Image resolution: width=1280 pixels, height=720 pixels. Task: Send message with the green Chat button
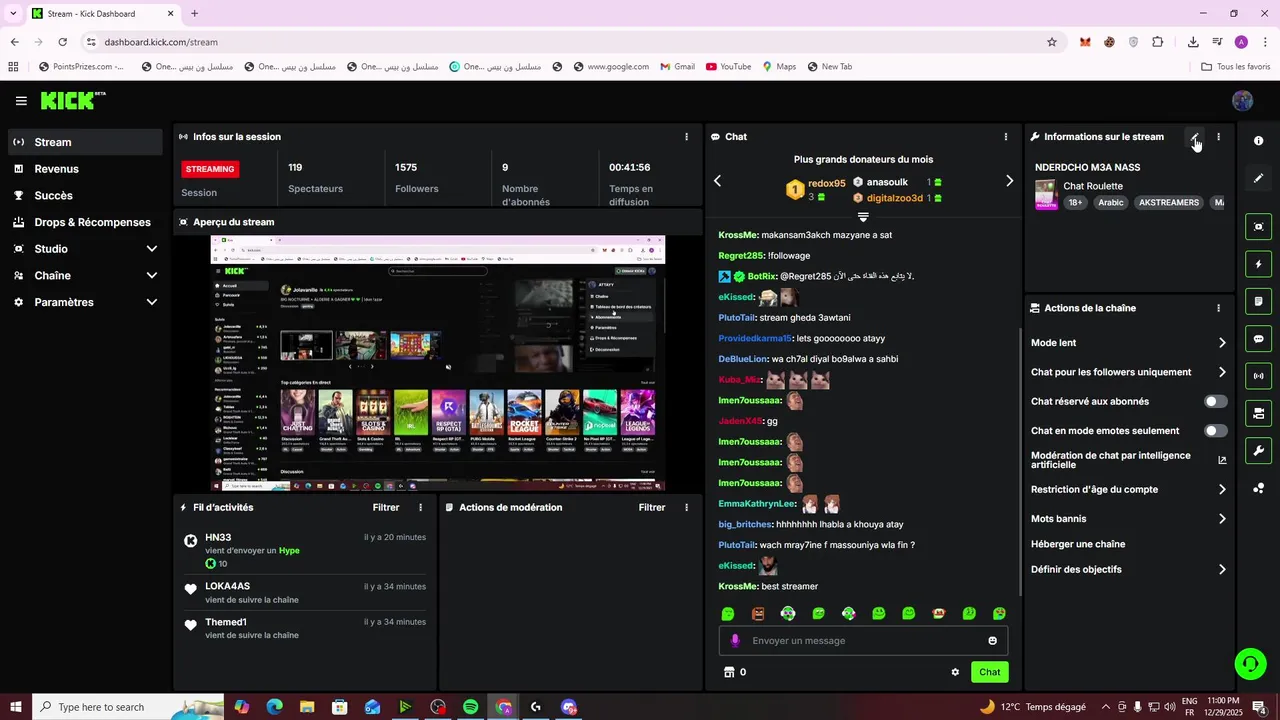pos(989,672)
